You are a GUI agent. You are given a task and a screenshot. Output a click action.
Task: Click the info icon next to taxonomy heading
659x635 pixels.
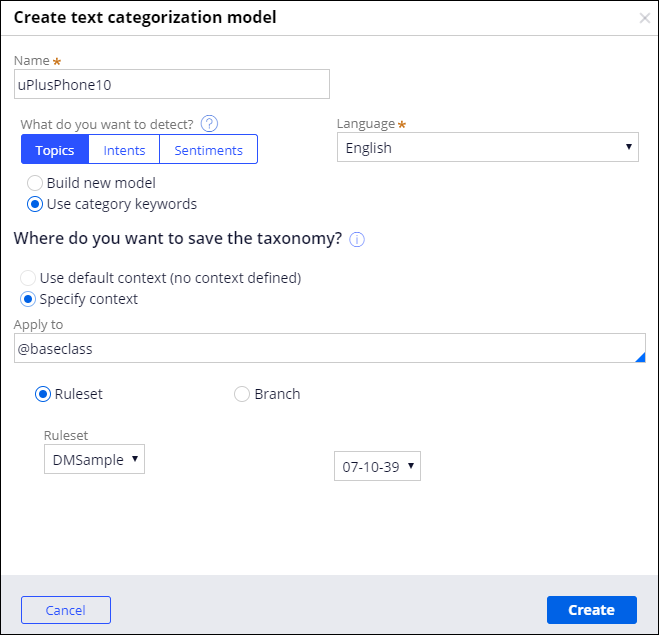[x=357, y=239]
